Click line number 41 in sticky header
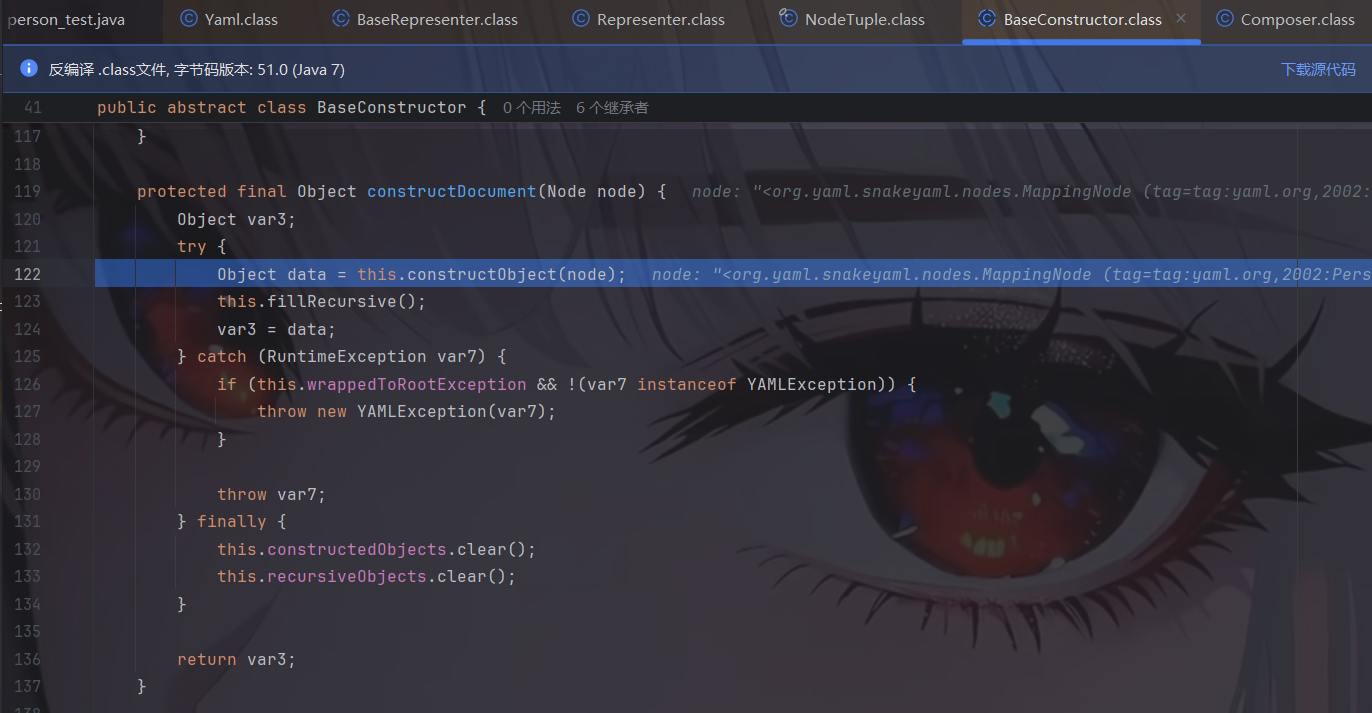Screen dimensions: 1372x713 pyautogui.click(x=32, y=107)
